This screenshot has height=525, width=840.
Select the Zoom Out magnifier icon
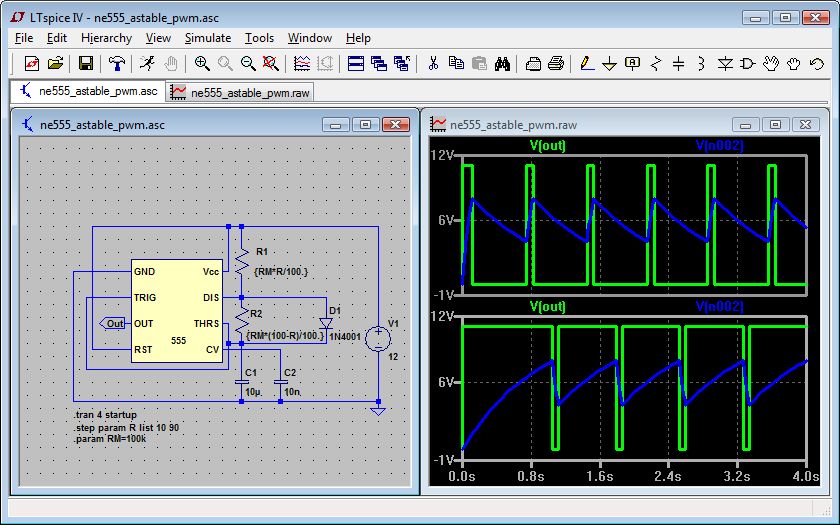click(248, 64)
